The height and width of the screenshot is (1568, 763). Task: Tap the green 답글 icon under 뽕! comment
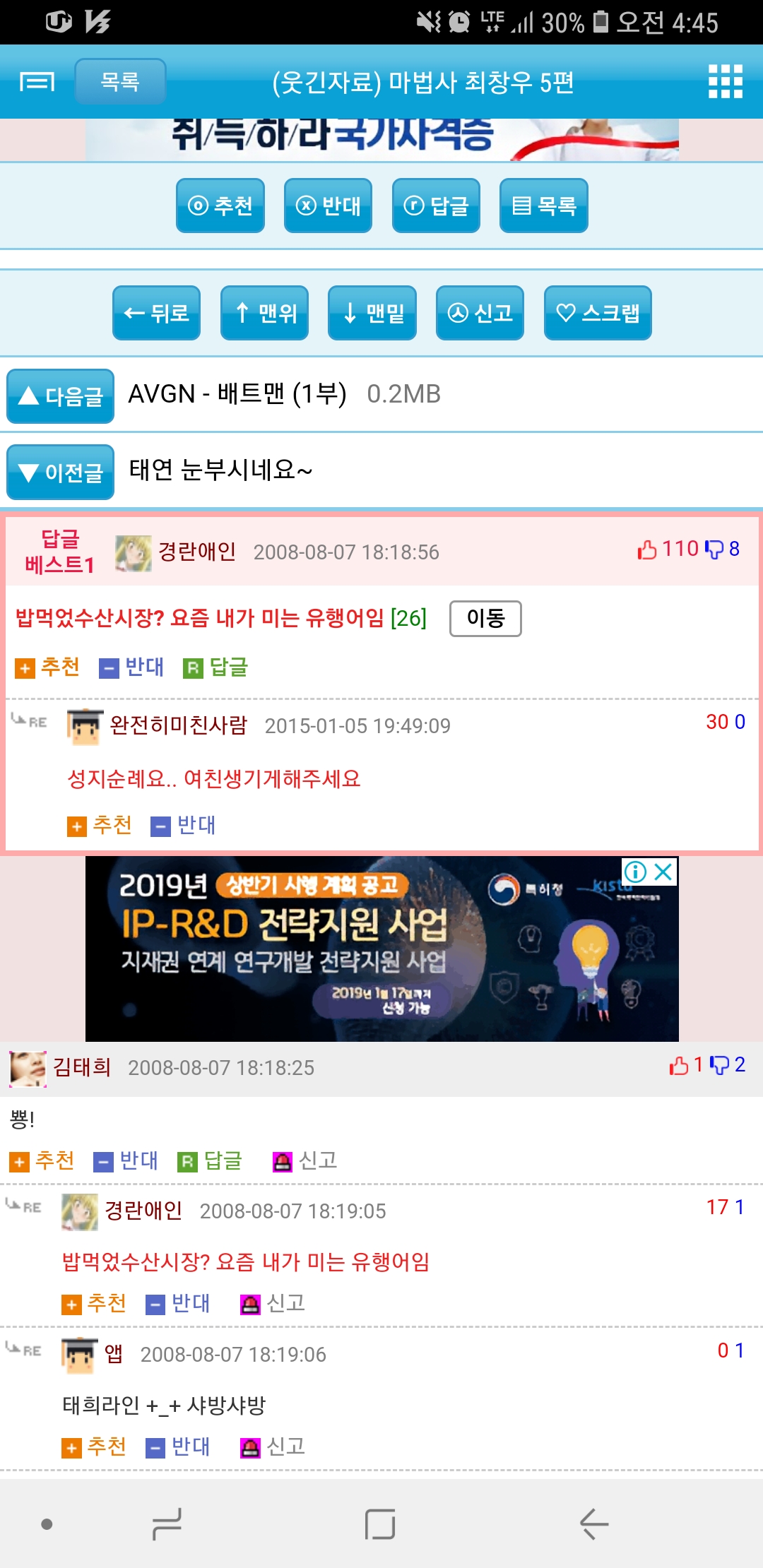pyautogui.click(x=187, y=1162)
